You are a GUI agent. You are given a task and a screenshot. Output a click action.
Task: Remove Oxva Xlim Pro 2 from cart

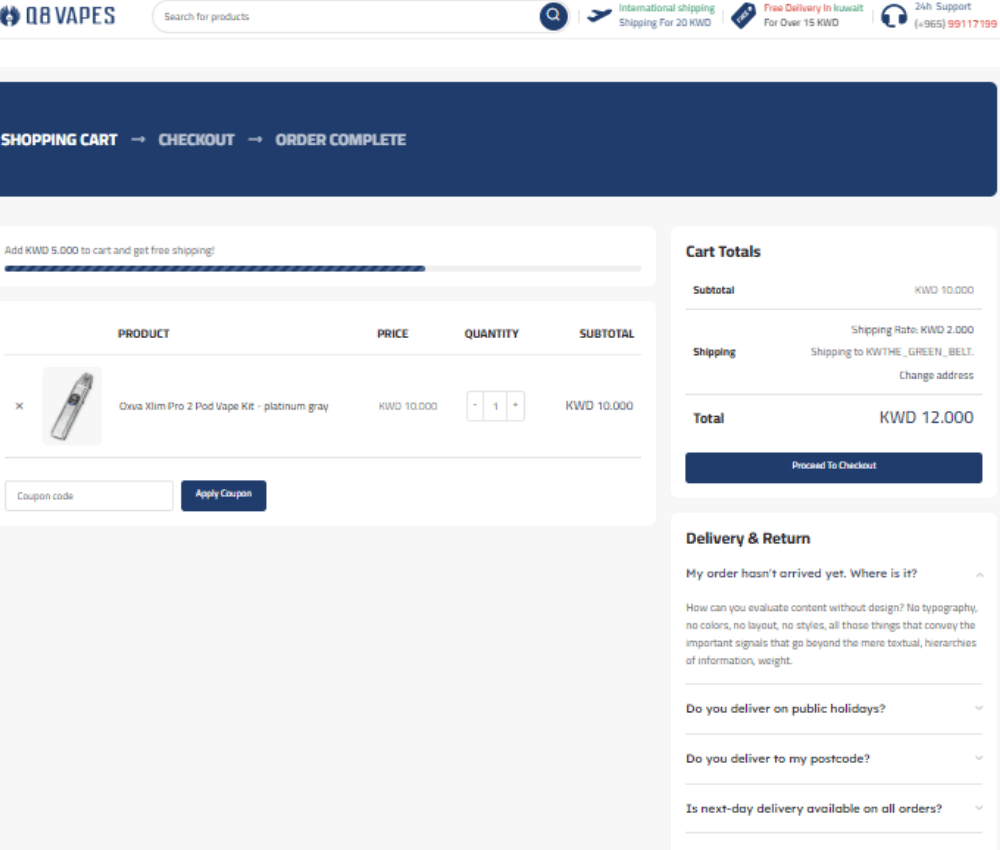coord(19,406)
